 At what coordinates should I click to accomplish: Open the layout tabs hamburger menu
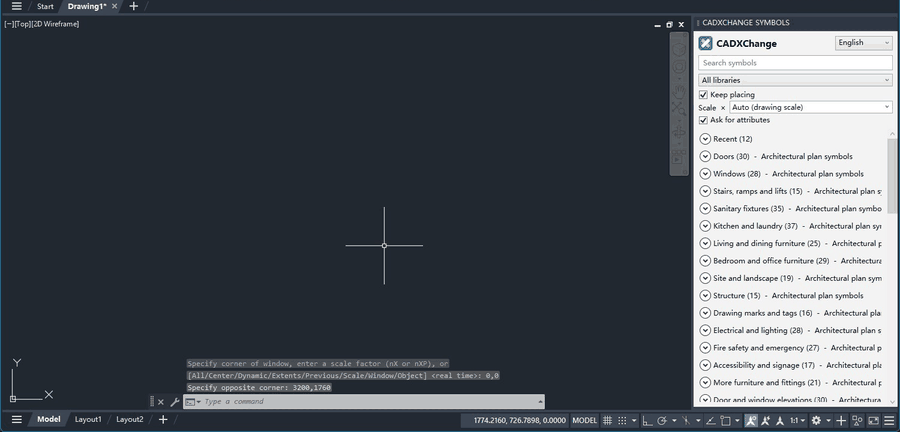click(17, 419)
